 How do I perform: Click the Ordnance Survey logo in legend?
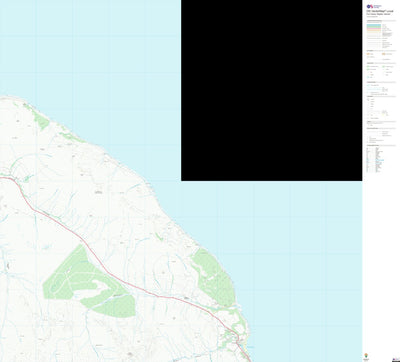click(374, 6)
